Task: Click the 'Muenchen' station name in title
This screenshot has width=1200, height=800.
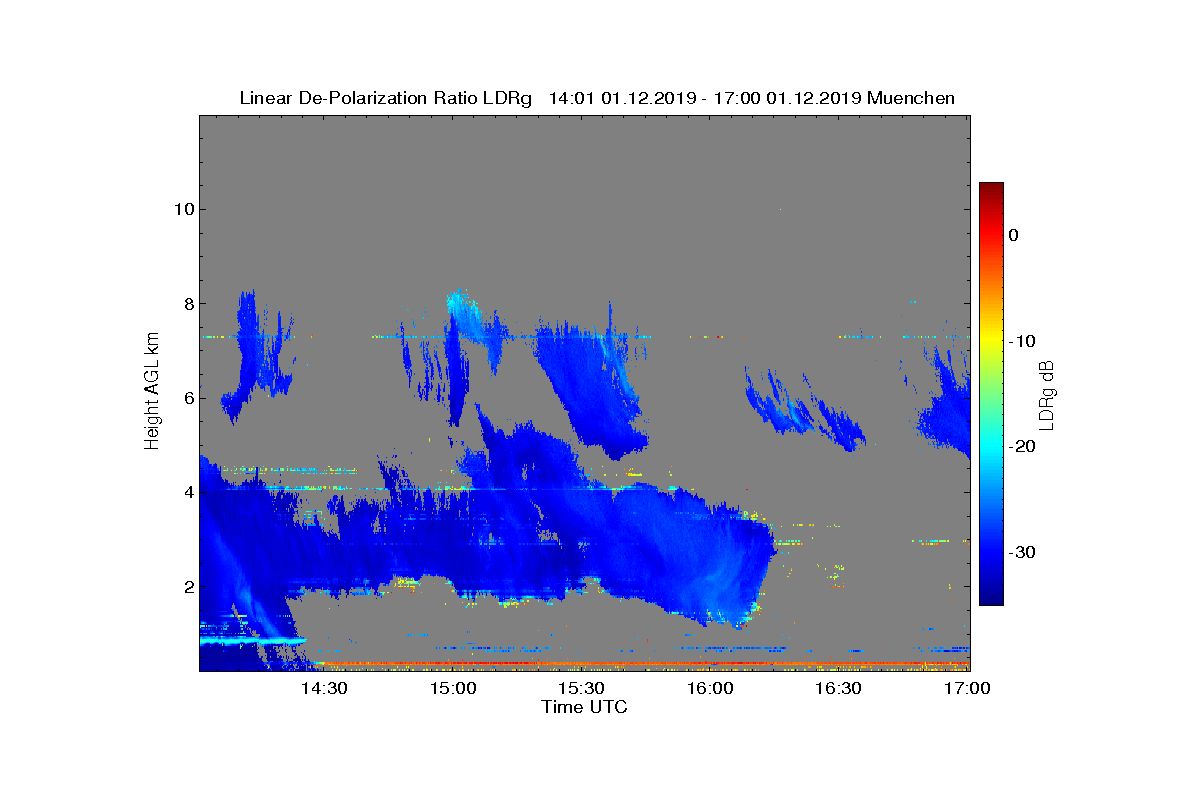Action: tap(911, 98)
